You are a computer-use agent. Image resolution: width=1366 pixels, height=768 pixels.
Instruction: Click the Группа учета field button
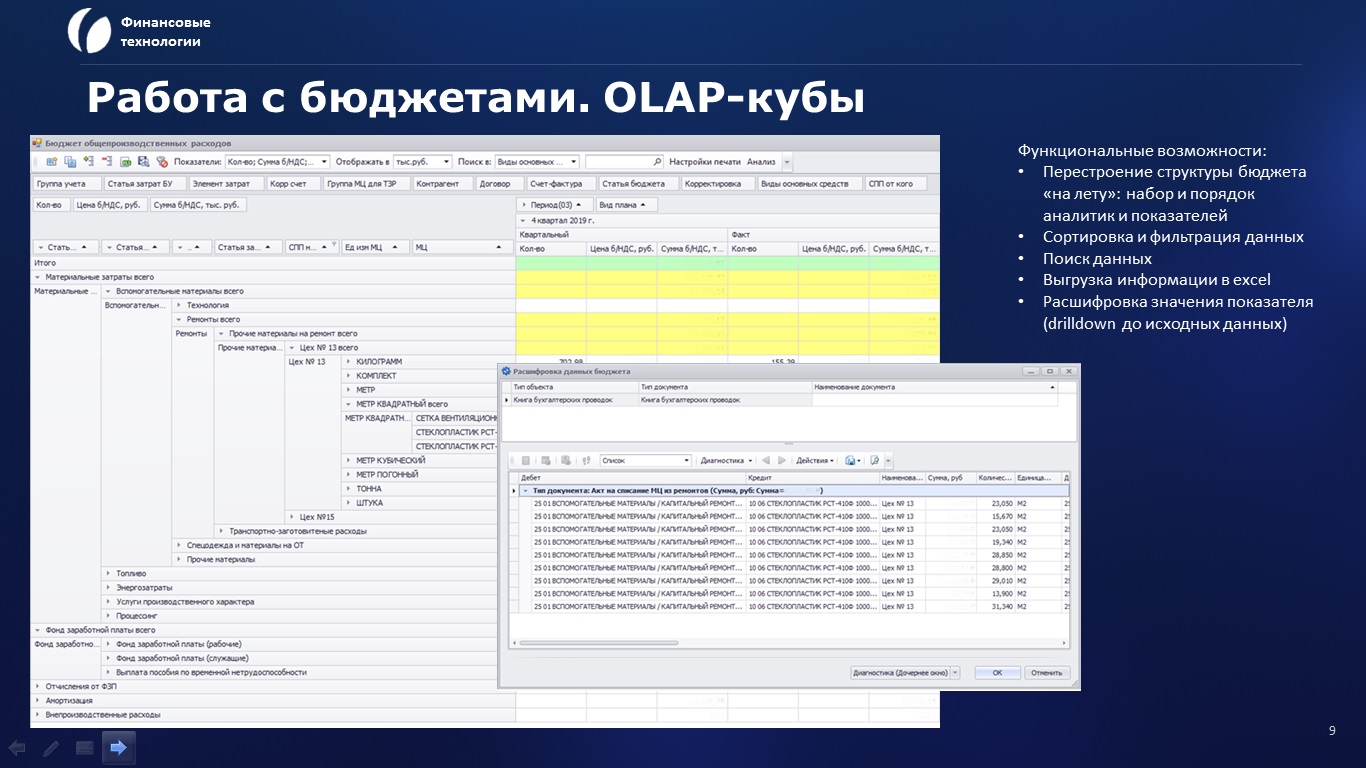click(x=67, y=184)
